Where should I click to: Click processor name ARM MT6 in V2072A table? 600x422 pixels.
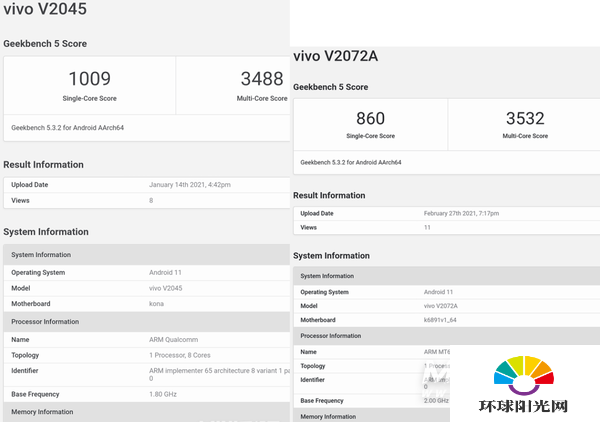(437, 352)
